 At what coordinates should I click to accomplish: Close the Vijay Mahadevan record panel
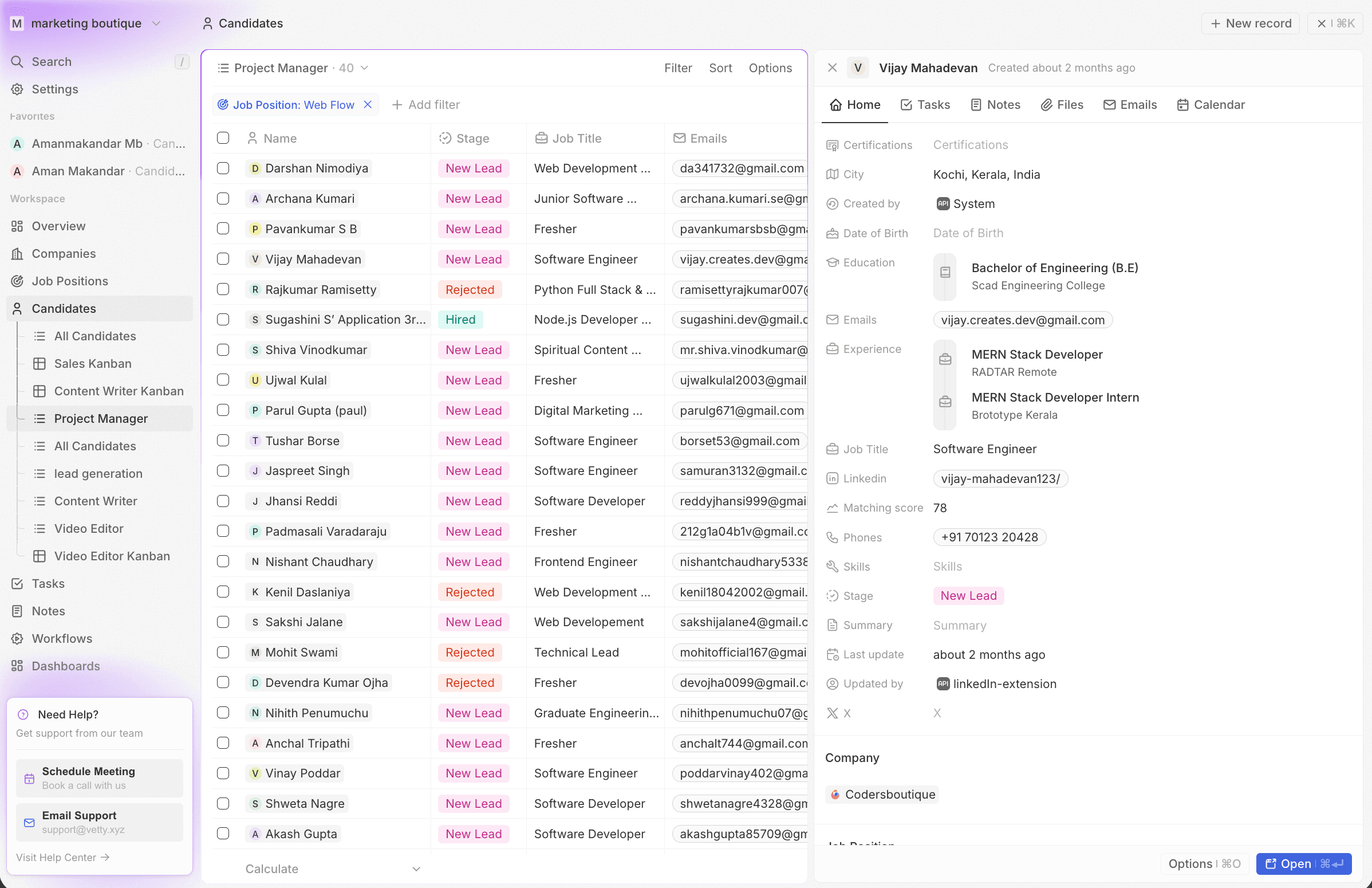[x=832, y=68]
